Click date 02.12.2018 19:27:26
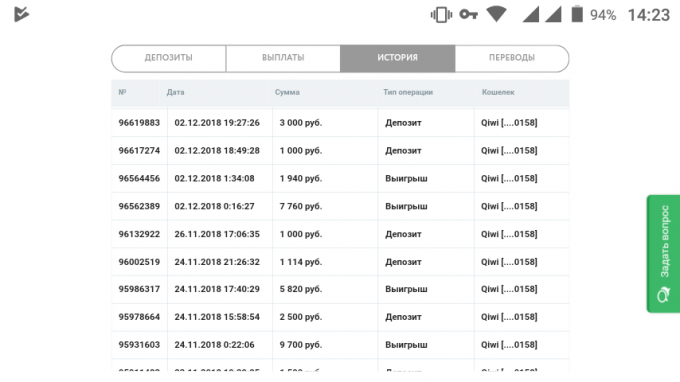680x382 pixels. coord(217,123)
